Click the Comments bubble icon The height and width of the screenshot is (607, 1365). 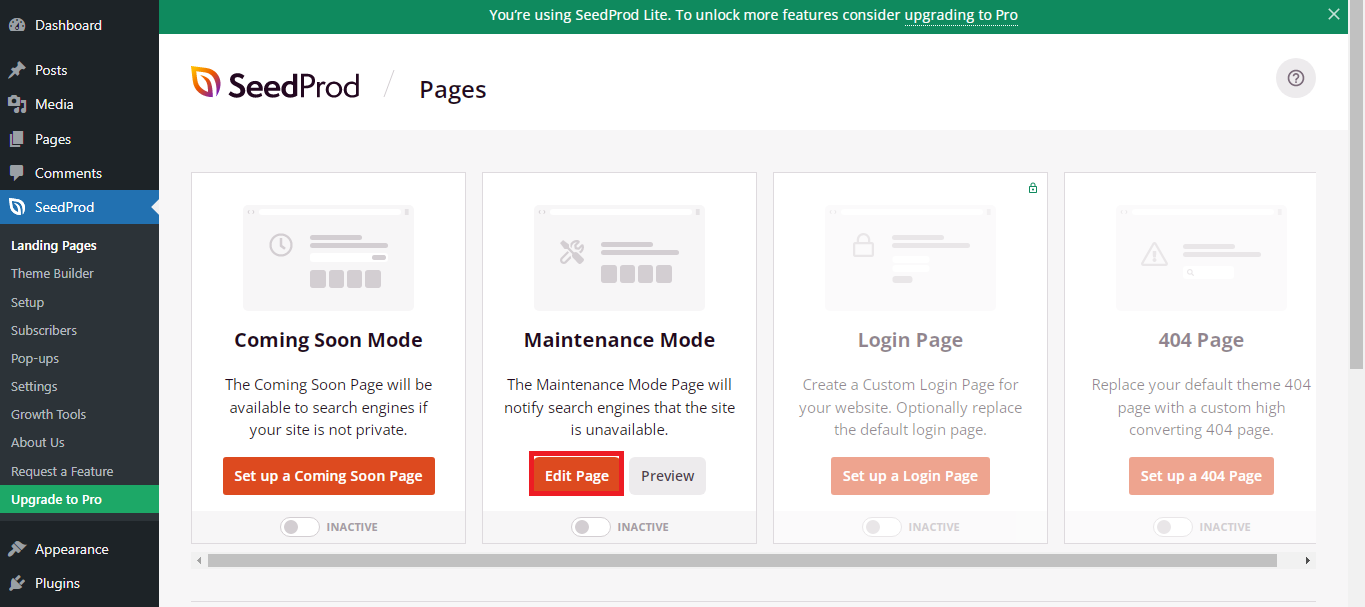coord(17,173)
